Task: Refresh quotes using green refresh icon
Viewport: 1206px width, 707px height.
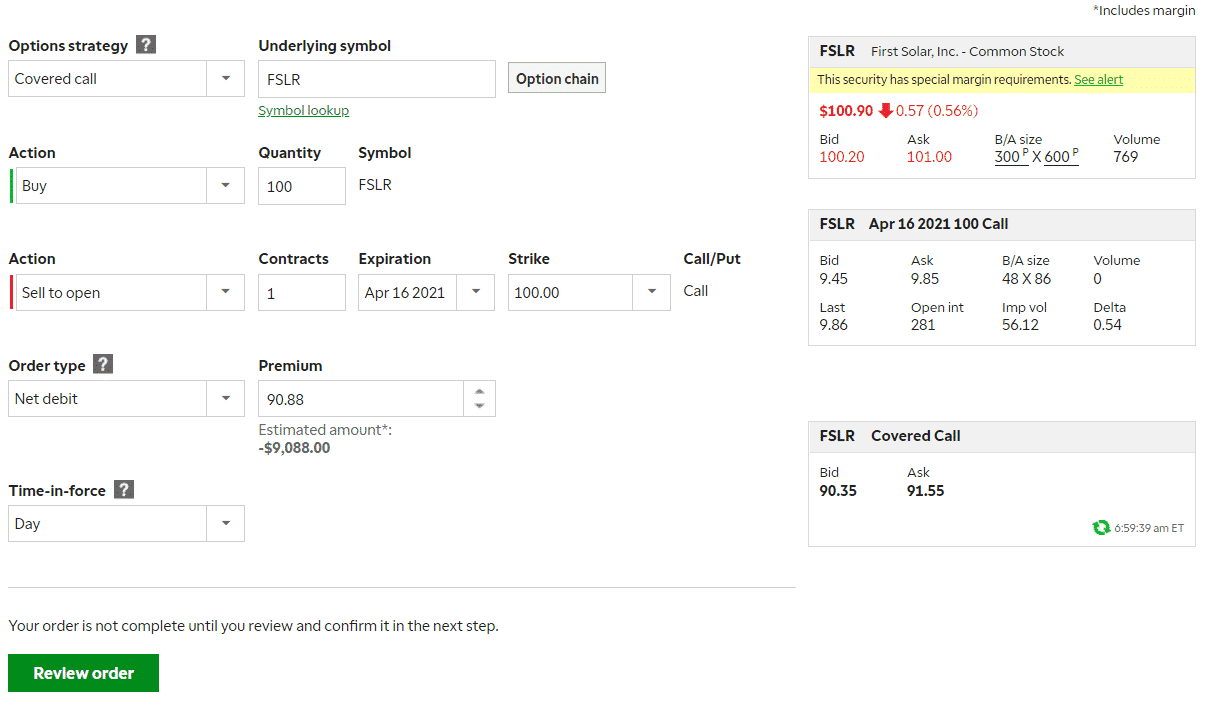Action: [1101, 528]
